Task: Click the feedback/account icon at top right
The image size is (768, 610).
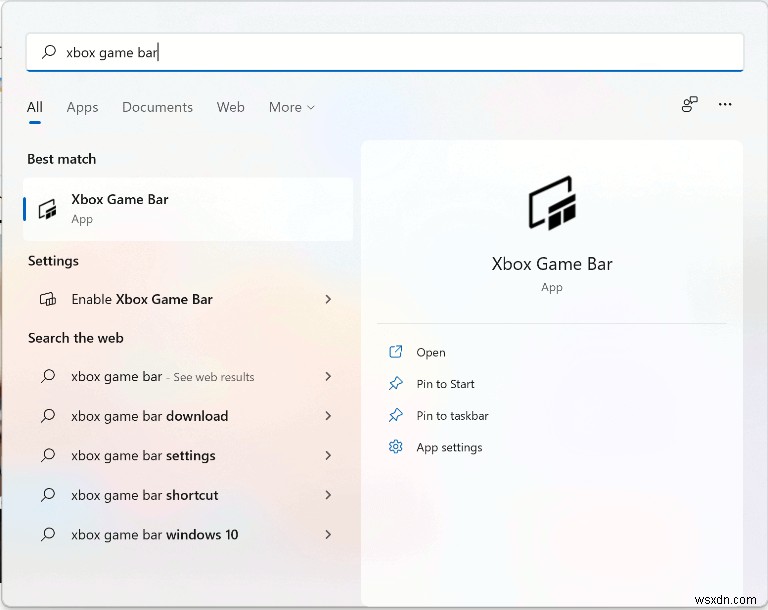Action: click(x=690, y=104)
